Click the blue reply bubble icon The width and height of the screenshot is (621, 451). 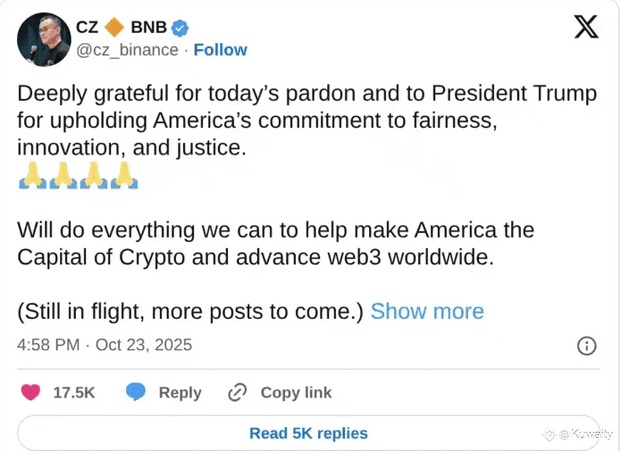pyautogui.click(x=137, y=392)
